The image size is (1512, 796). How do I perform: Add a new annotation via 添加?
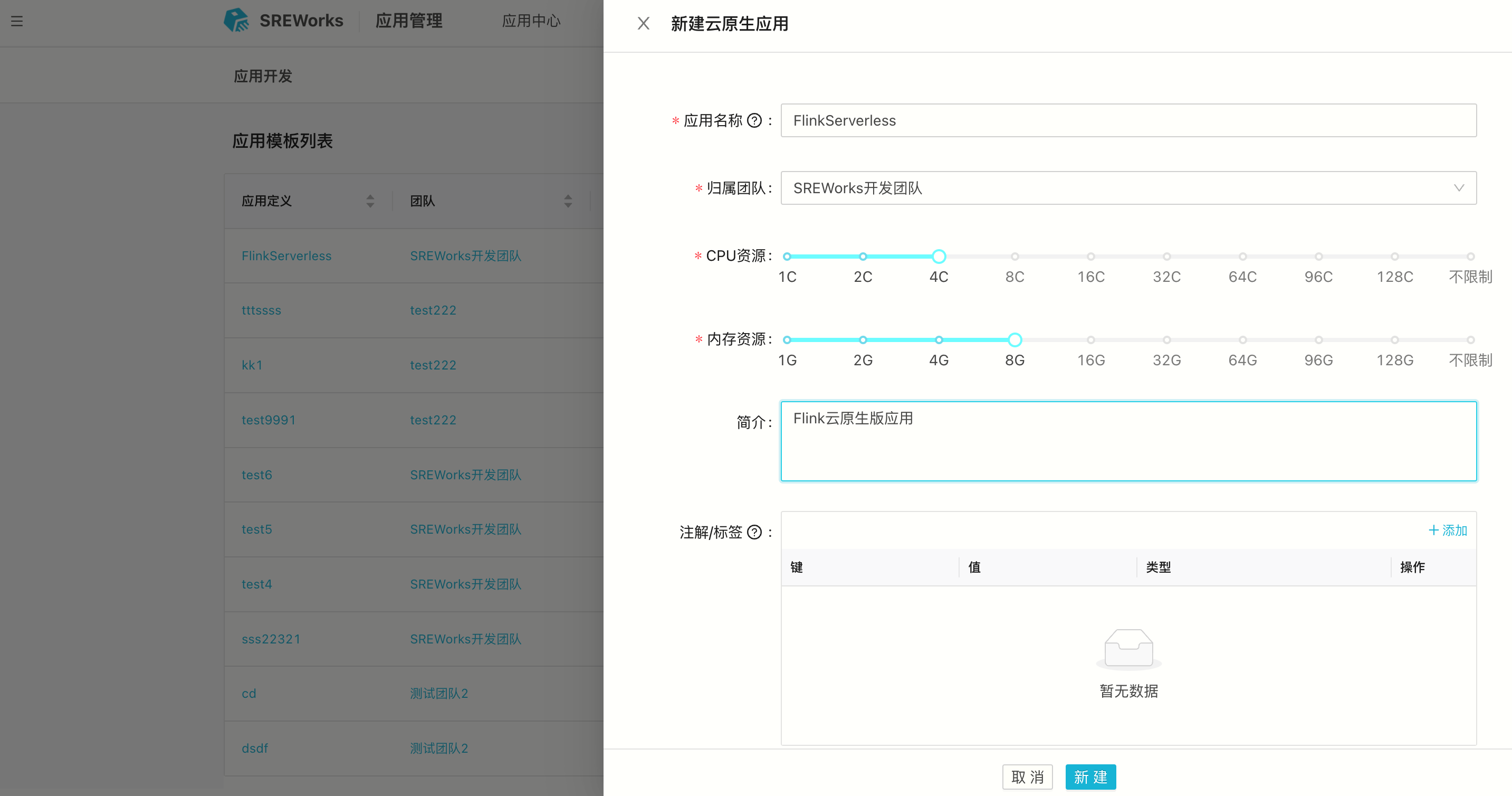point(1448,530)
